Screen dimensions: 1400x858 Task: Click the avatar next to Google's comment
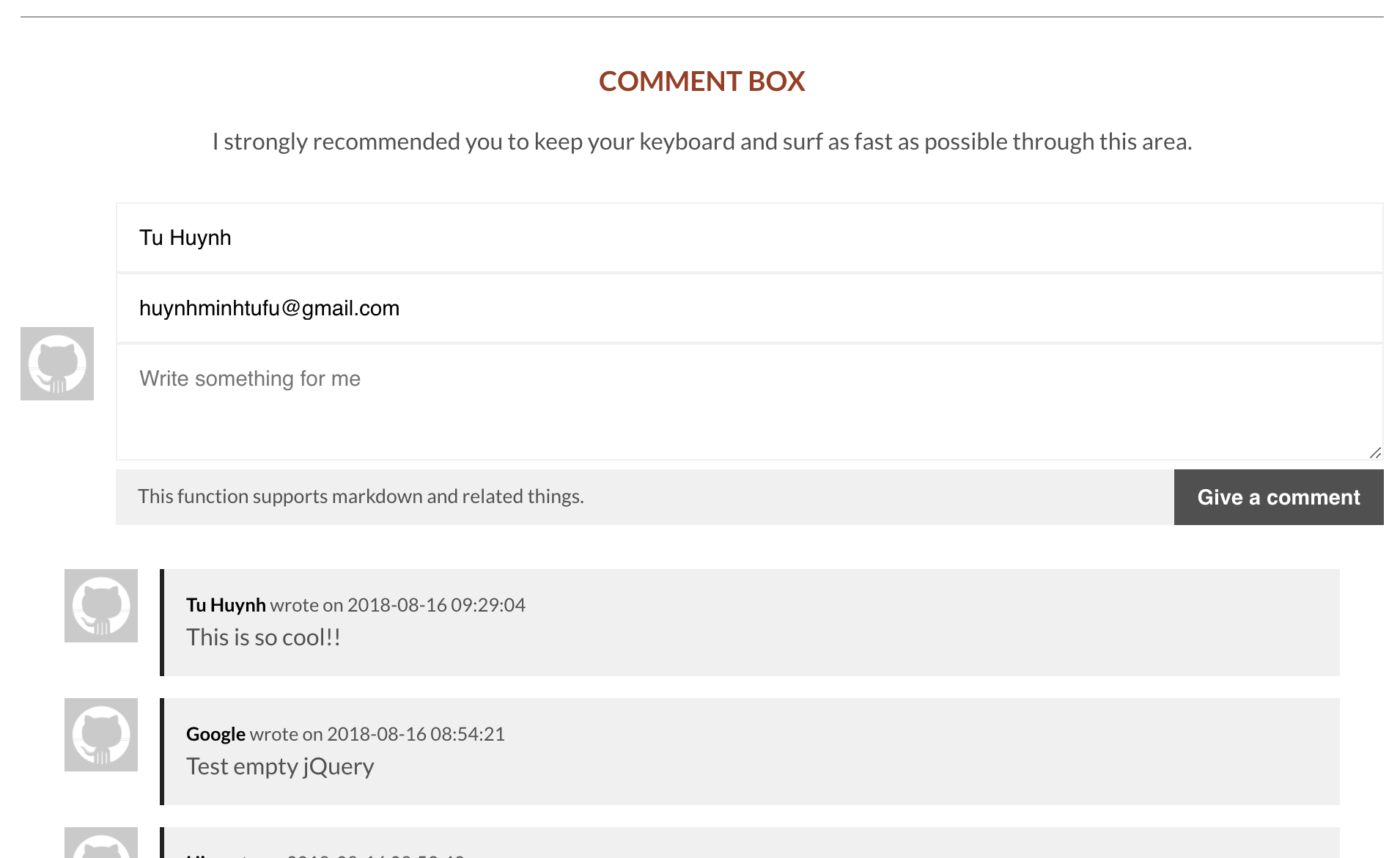point(101,735)
